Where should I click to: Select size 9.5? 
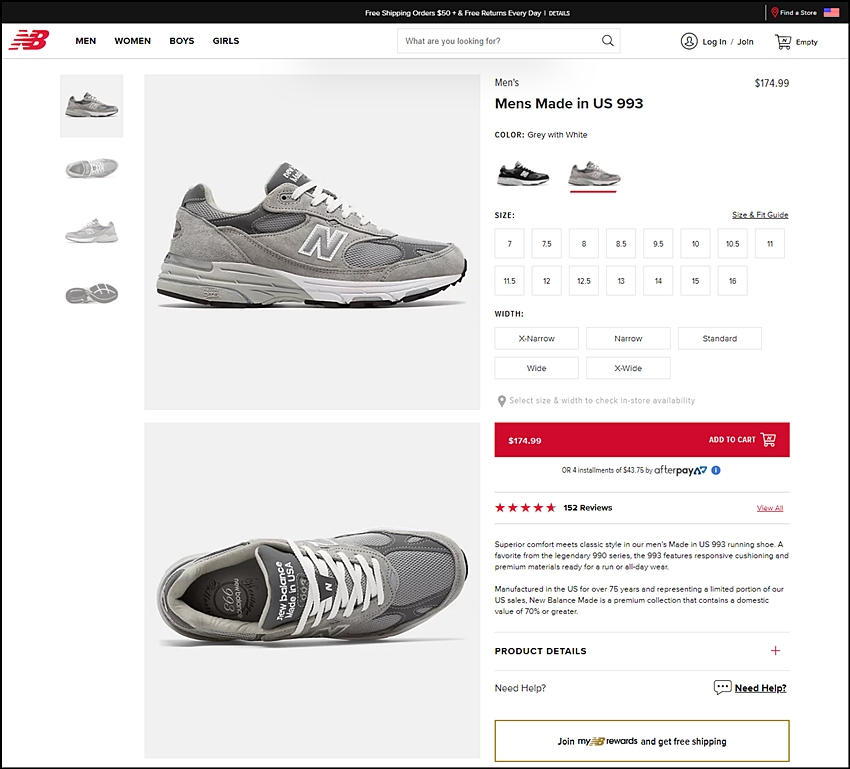click(x=658, y=244)
